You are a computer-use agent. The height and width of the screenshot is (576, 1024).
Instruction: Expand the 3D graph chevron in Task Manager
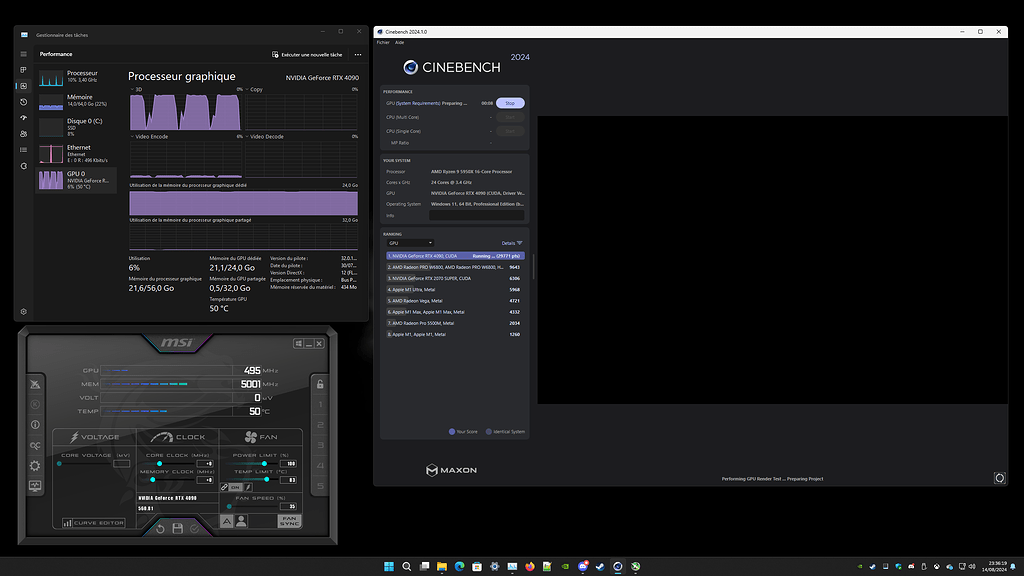[131, 91]
